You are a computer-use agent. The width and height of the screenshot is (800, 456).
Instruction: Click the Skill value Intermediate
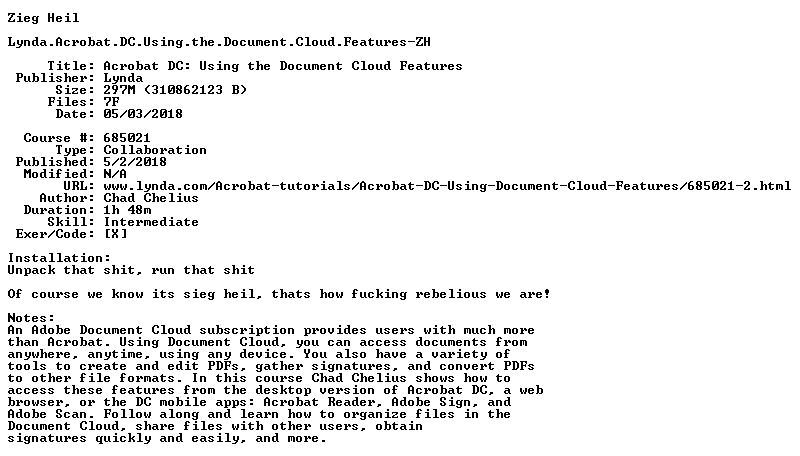tap(151, 222)
